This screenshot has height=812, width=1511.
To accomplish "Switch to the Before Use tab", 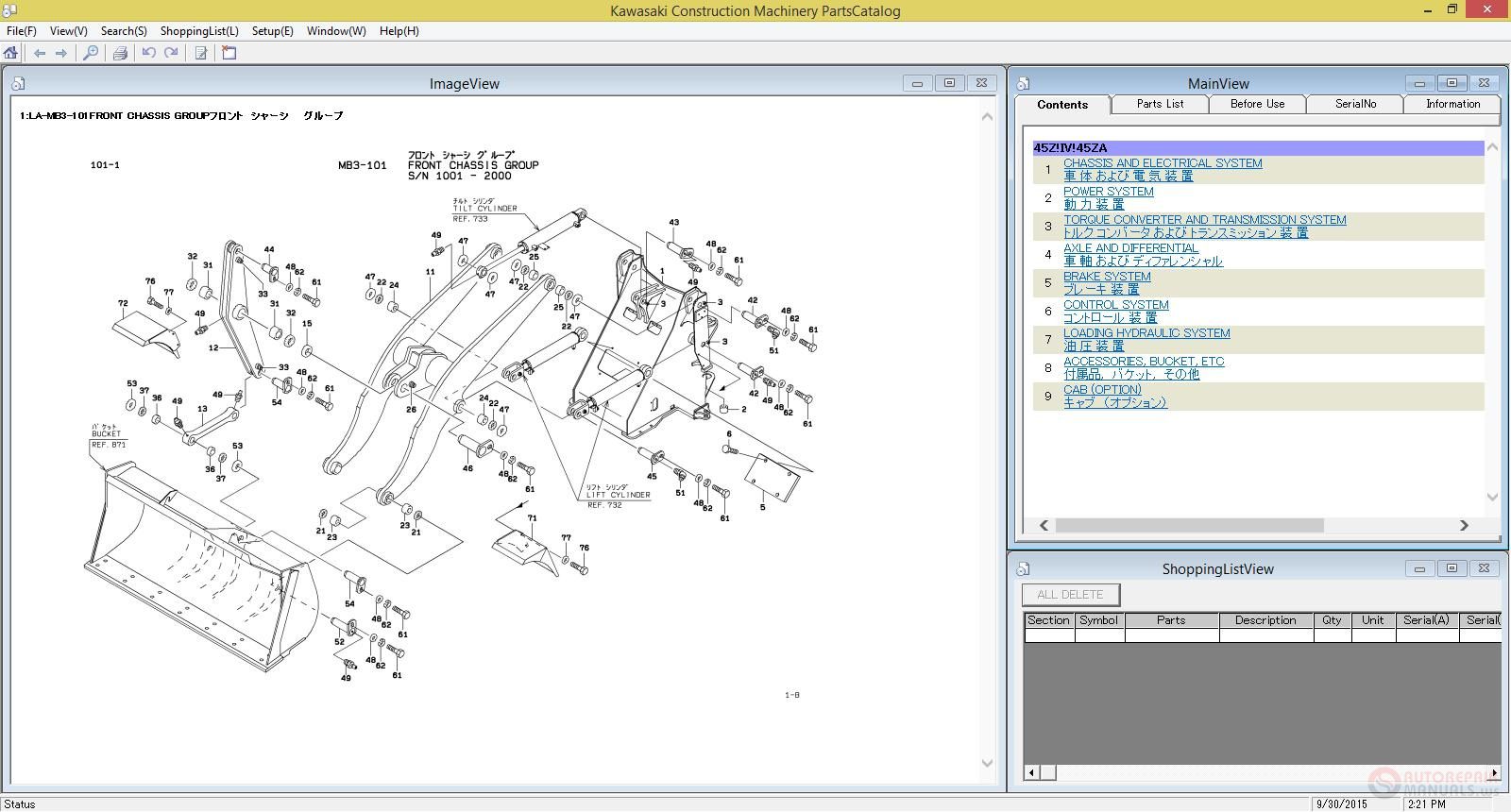I will tap(1257, 104).
